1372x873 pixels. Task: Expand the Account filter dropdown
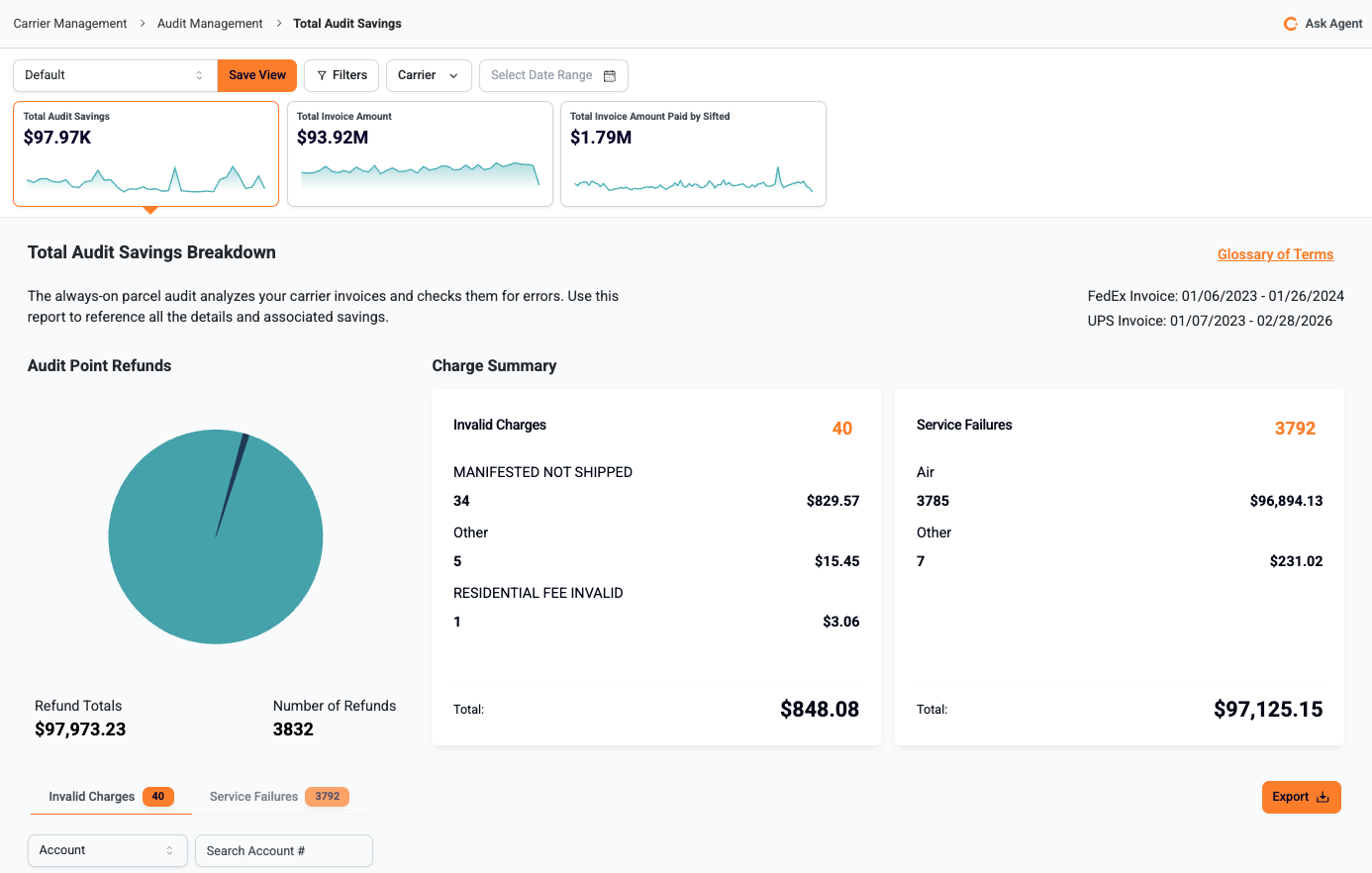click(99, 850)
